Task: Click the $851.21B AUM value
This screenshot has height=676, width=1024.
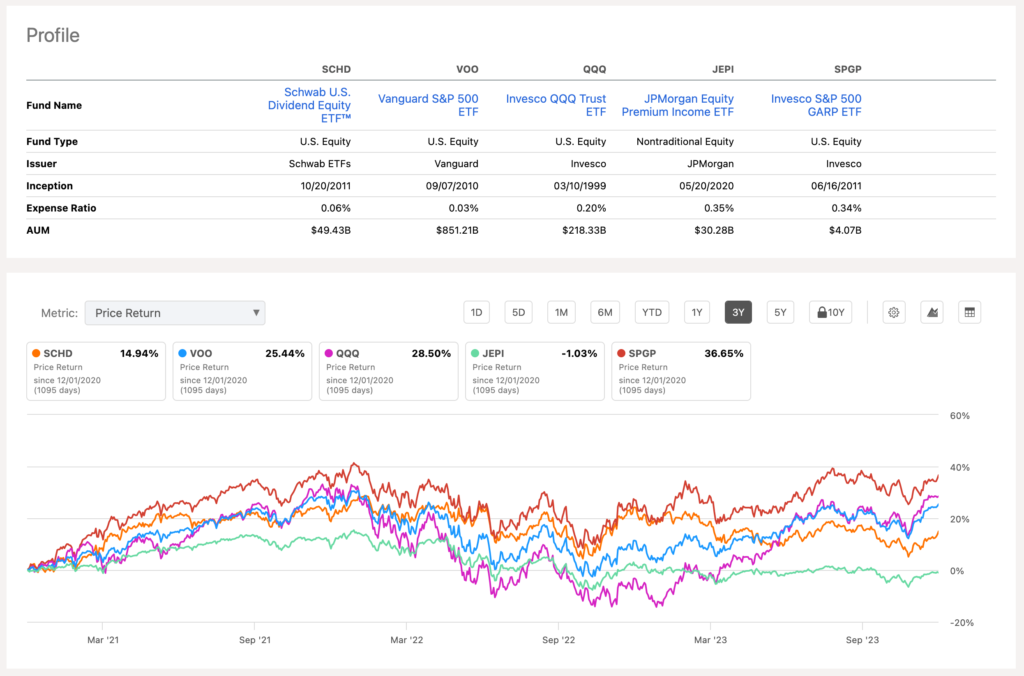Action: coord(457,231)
